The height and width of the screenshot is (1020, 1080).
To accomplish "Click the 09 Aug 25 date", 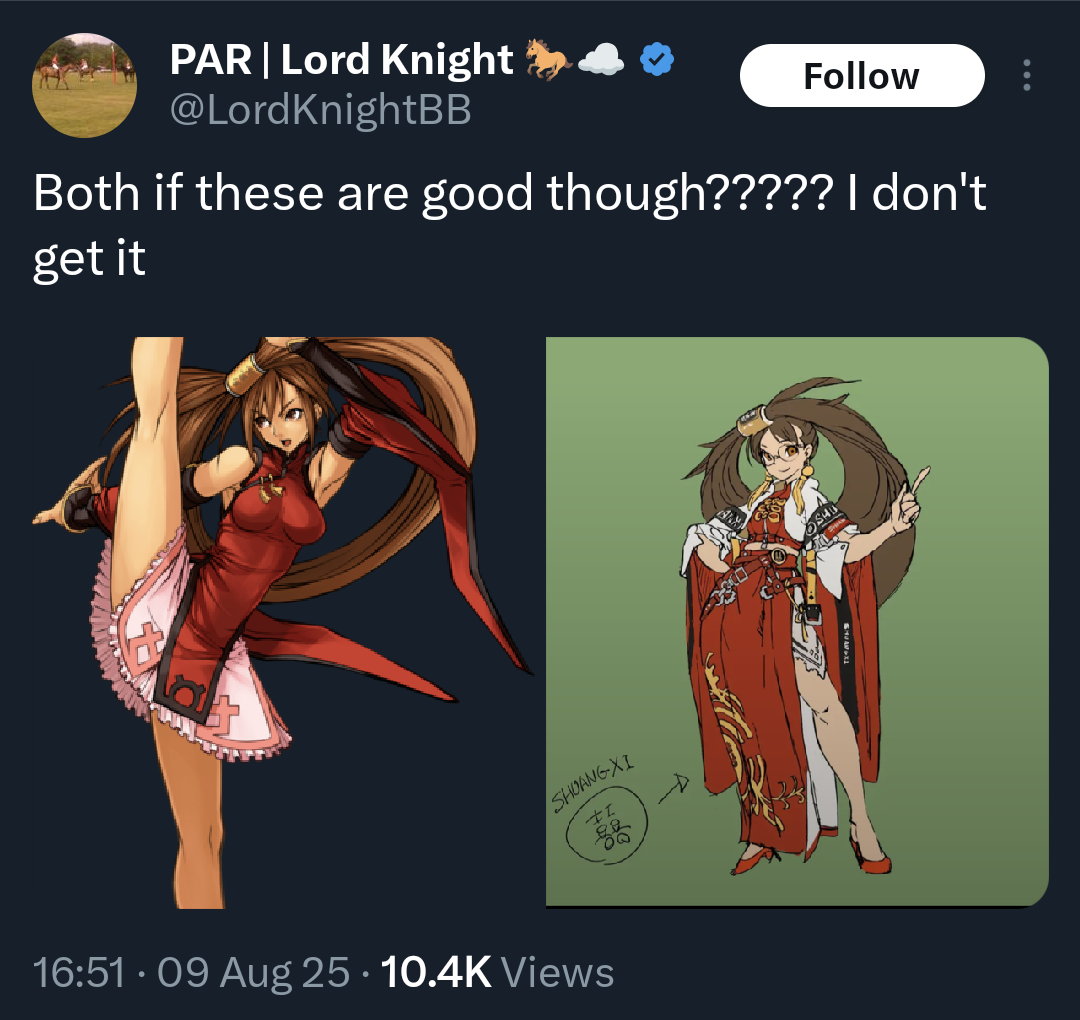I will [253, 972].
